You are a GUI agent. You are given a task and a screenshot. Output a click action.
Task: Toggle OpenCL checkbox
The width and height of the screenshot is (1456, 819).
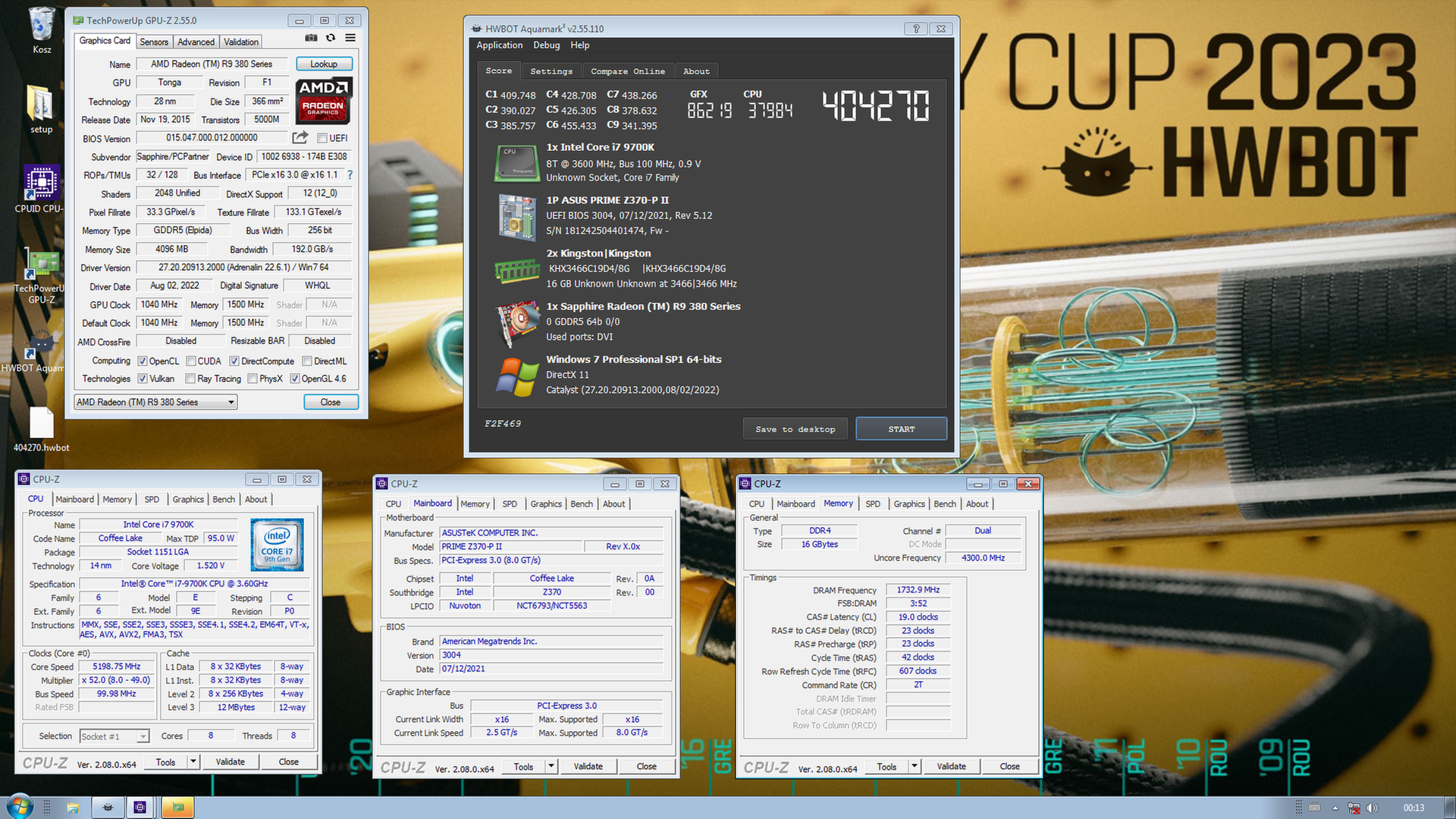[143, 361]
